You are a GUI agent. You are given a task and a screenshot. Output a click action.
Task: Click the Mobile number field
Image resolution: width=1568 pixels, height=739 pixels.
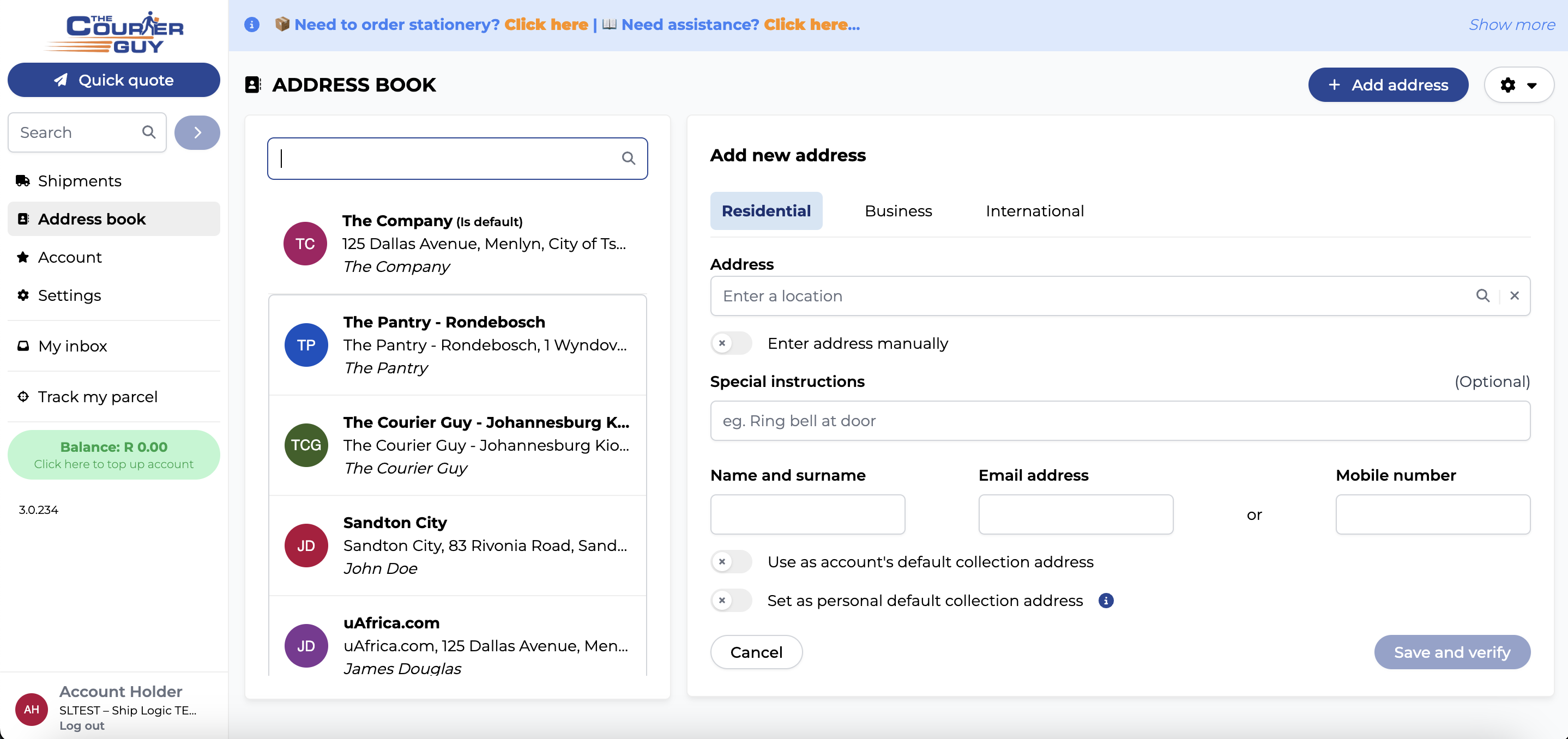[1433, 514]
